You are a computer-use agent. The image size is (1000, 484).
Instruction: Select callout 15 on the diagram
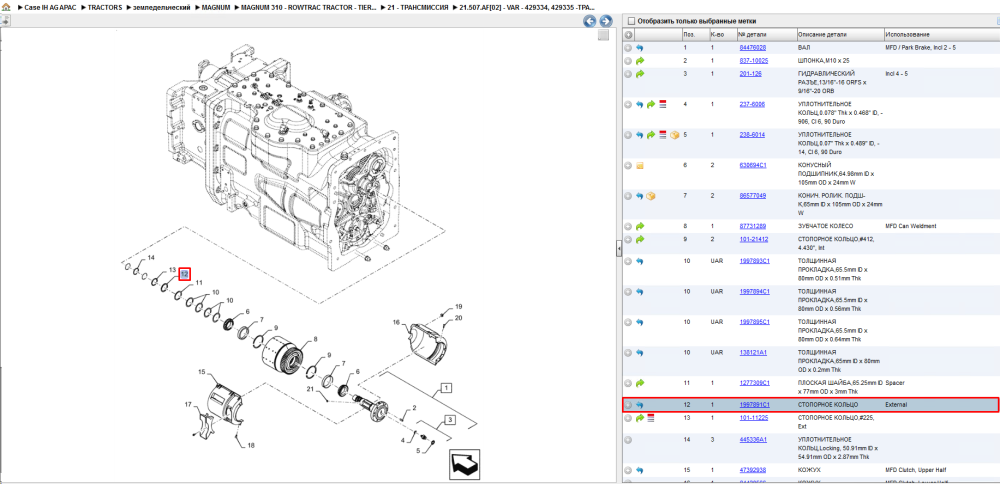202,372
